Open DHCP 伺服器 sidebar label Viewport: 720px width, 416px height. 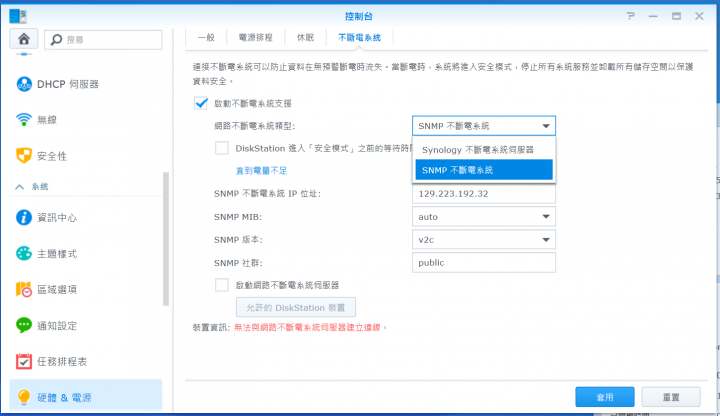pyautogui.click(x=68, y=84)
